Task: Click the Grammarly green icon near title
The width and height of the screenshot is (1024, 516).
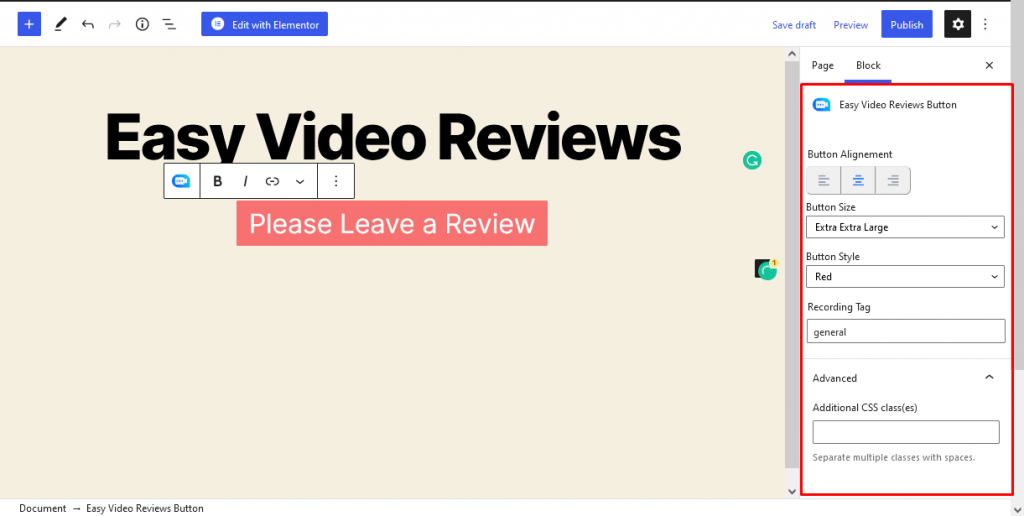Action: (x=752, y=161)
